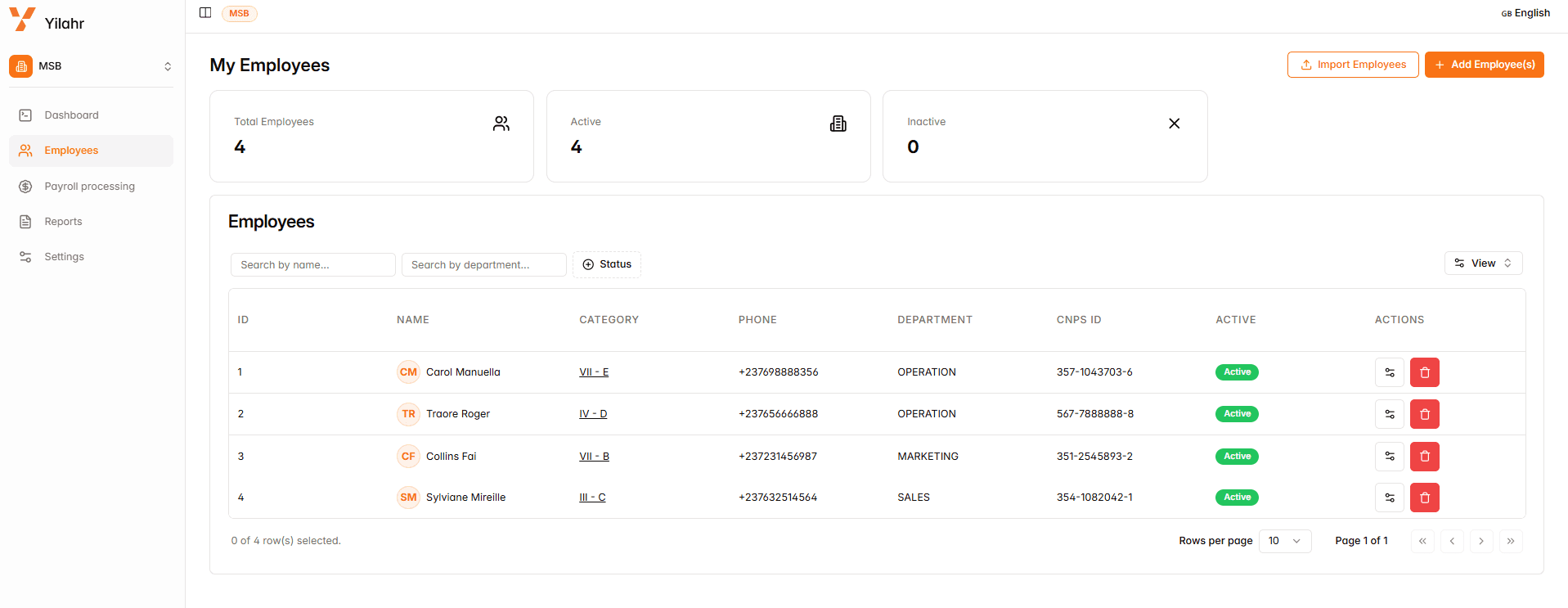Open Settings in sidebar

pos(91,257)
